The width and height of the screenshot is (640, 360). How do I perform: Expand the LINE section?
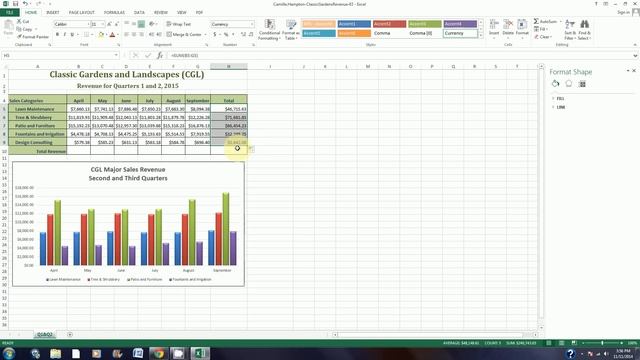[560, 107]
